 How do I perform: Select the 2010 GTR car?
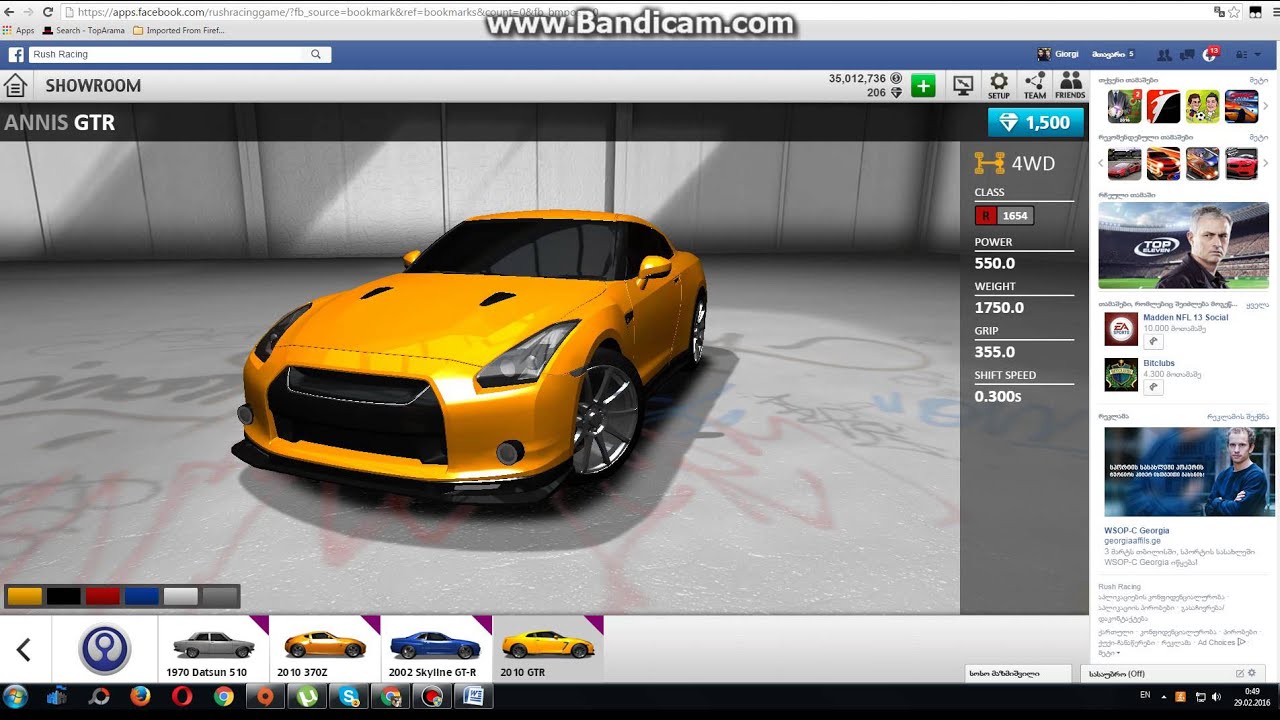coord(548,649)
